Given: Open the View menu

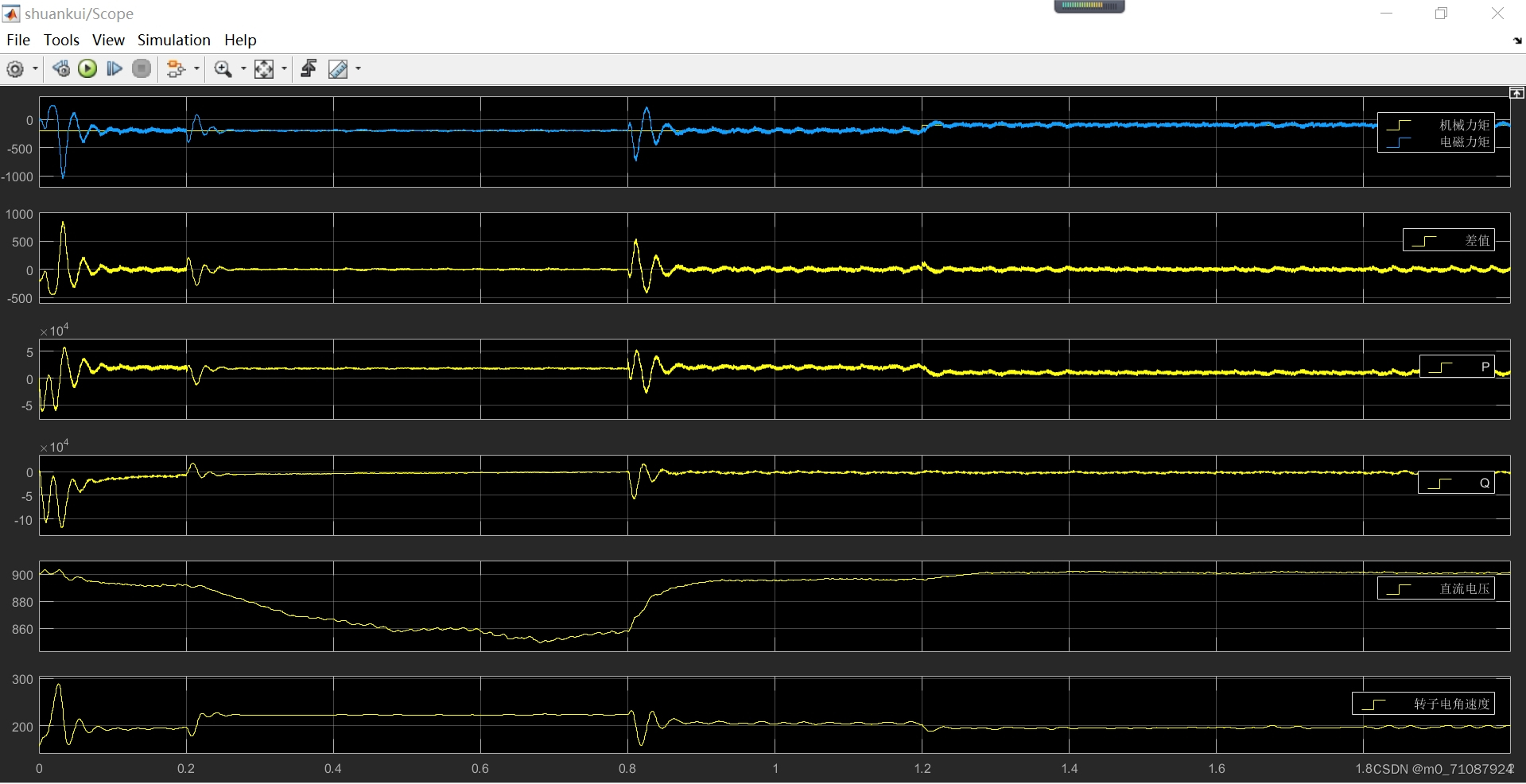Looking at the screenshot, I should point(108,40).
